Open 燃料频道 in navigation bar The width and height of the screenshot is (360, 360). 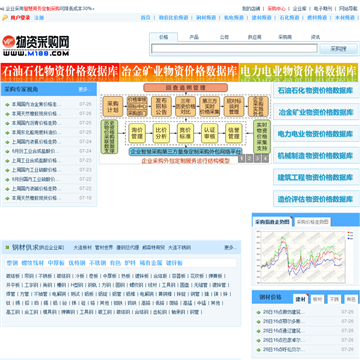coord(317,18)
